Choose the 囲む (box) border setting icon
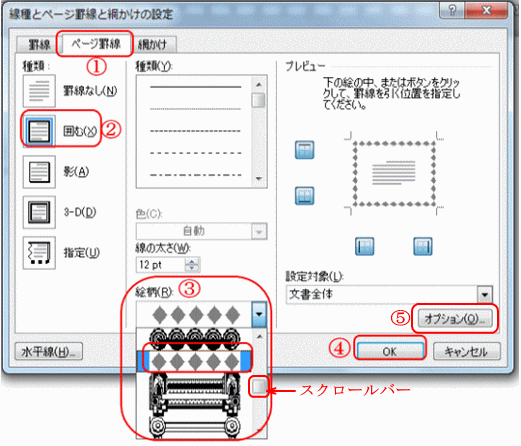The image size is (521, 446). click(x=39, y=131)
